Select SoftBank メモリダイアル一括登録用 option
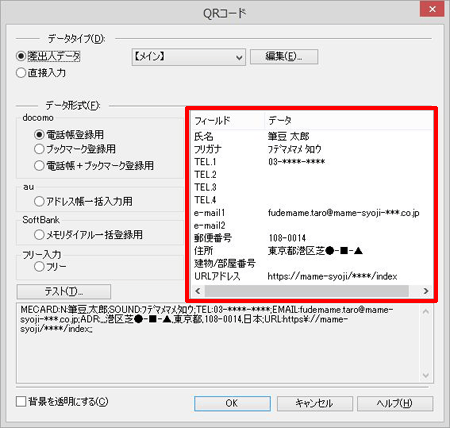The height and width of the screenshot is (428, 470). pos(39,235)
